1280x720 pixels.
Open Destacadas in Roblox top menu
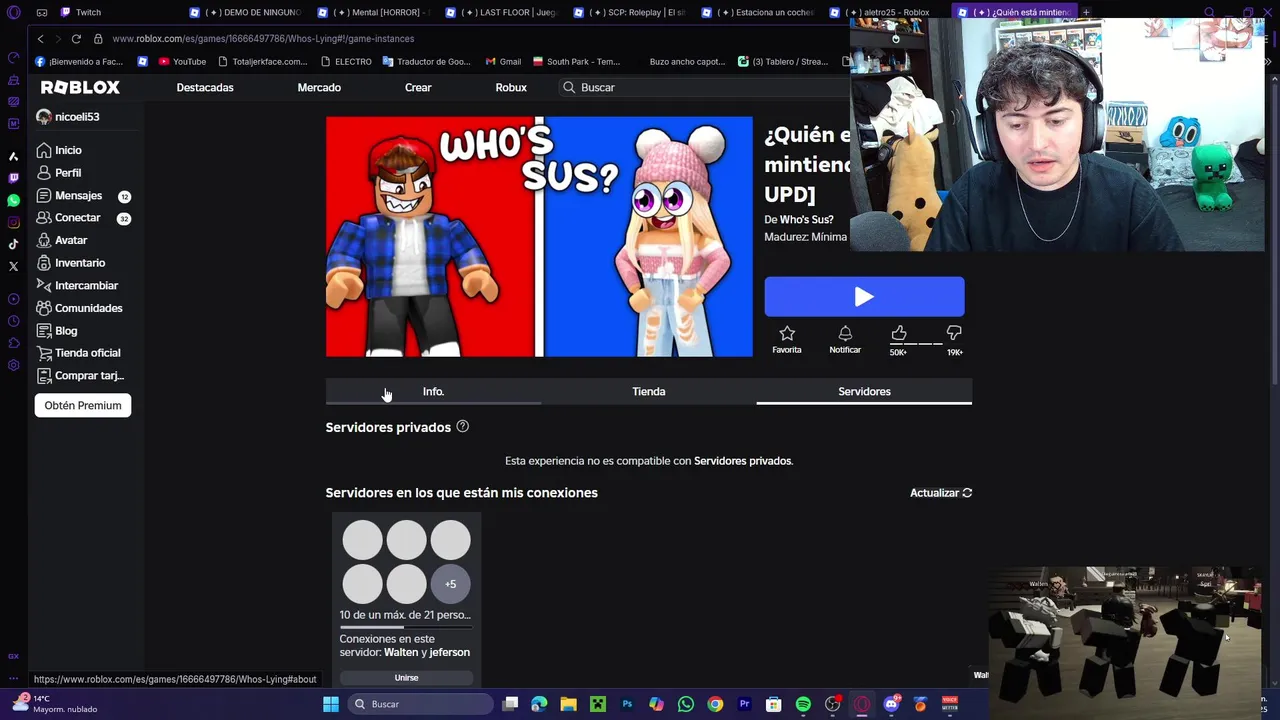coord(205,87)
